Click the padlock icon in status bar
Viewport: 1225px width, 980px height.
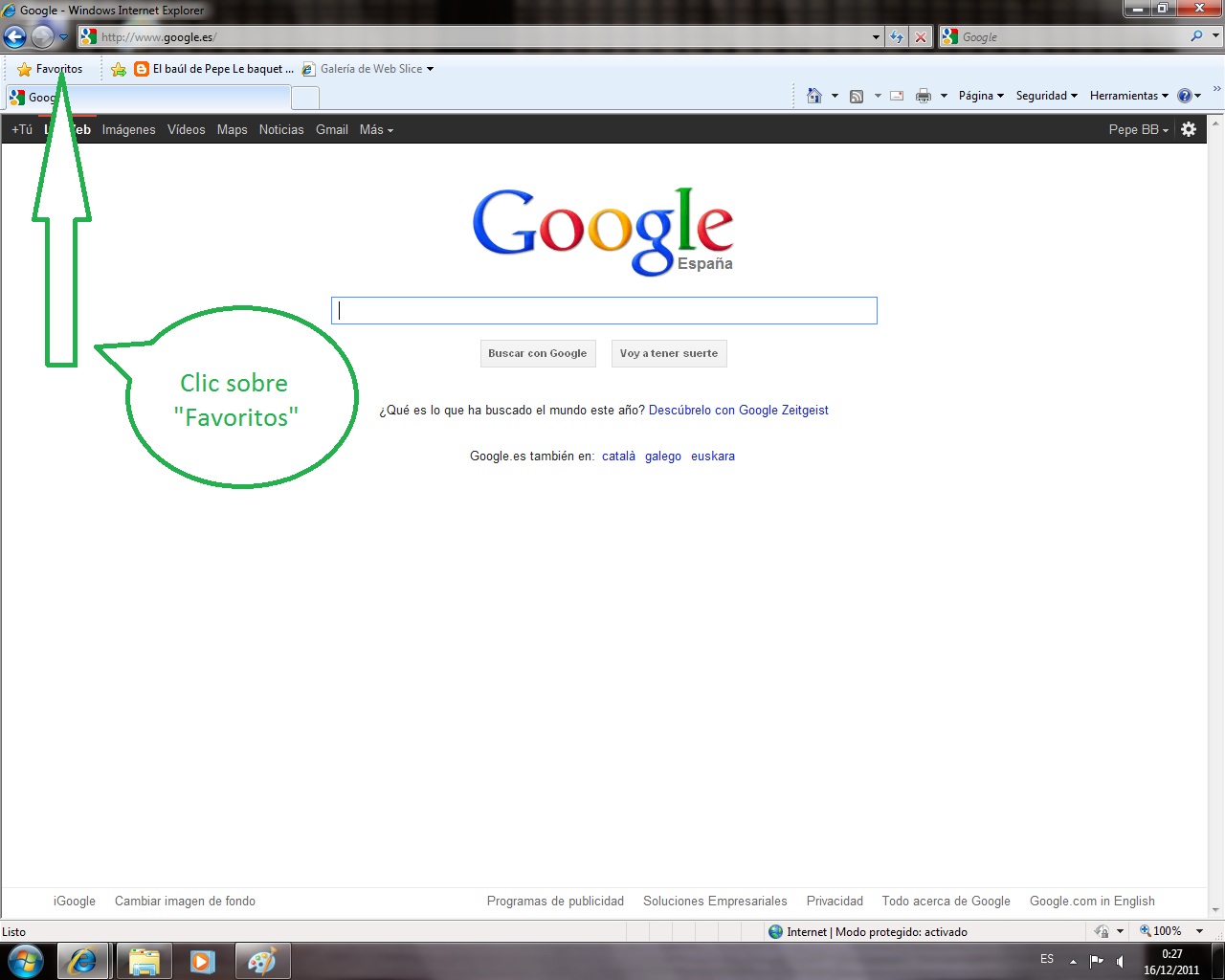1102,931
